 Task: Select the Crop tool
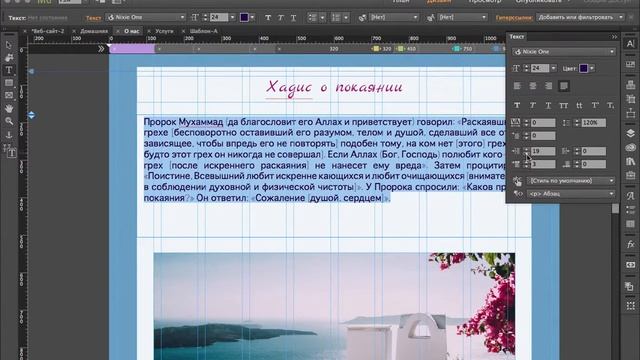coord(9,58)
